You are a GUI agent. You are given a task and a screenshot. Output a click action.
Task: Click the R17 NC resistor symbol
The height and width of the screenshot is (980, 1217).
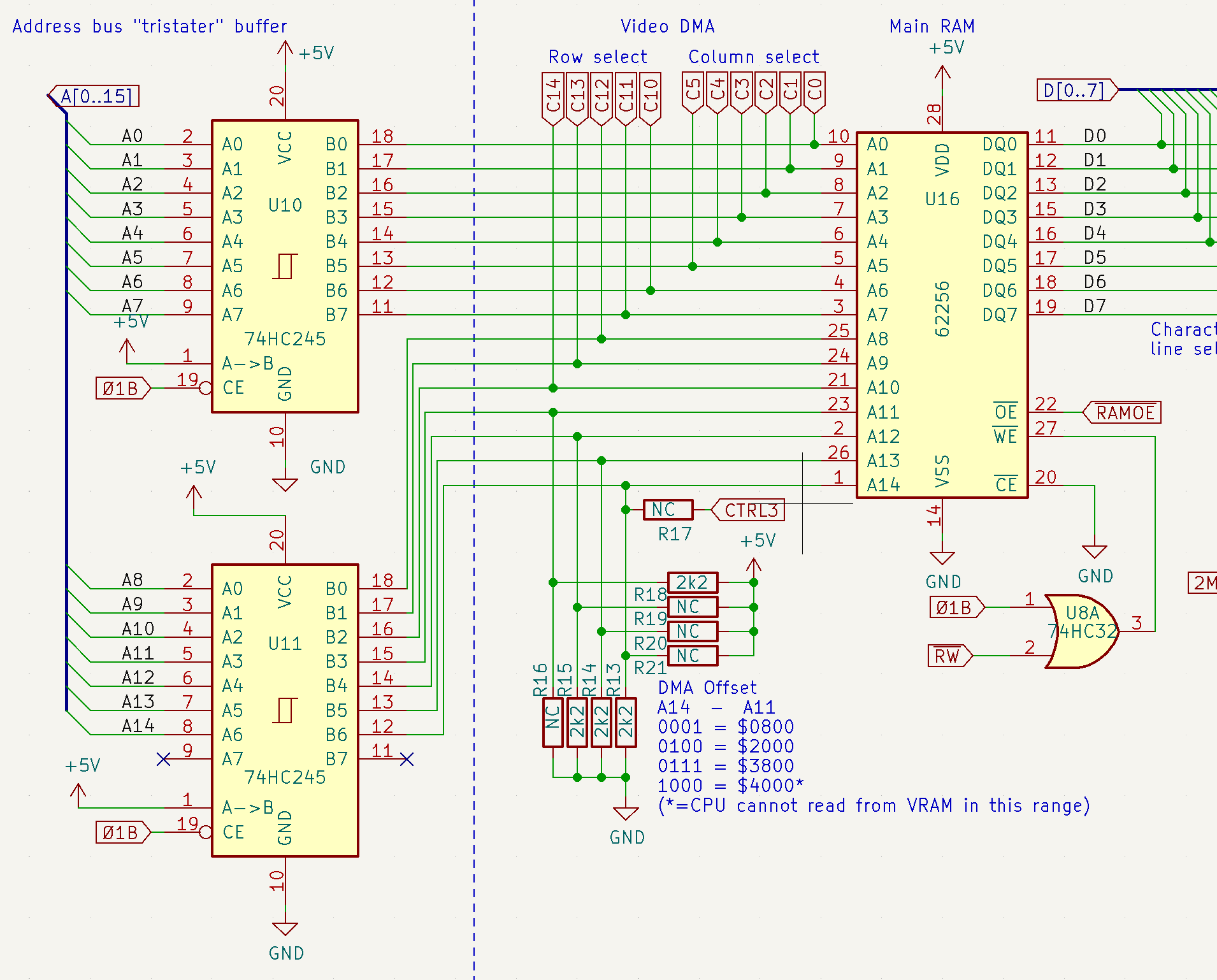coord(668,510)
